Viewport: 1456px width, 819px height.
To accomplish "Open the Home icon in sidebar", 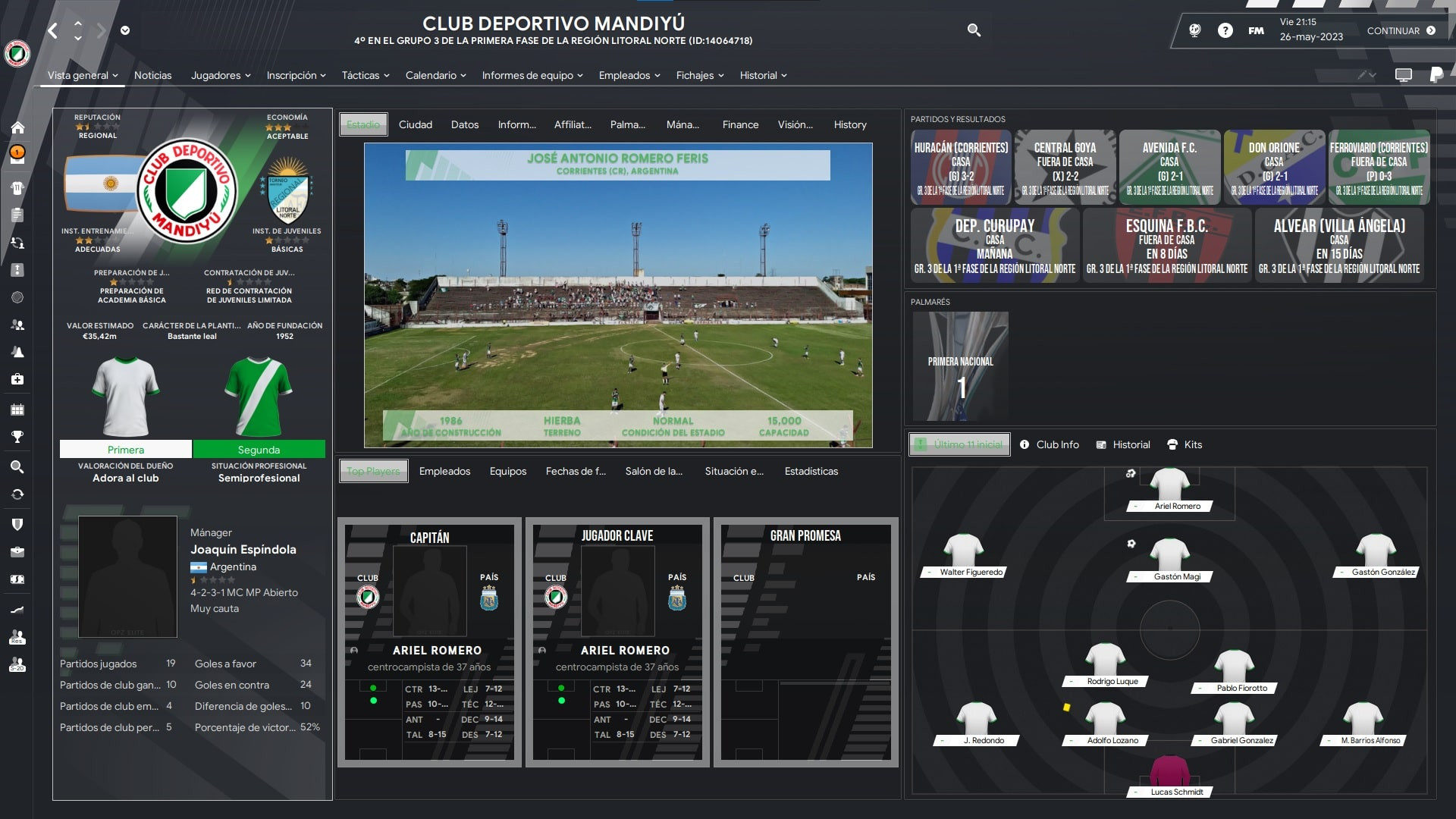I will click(17, 127).
